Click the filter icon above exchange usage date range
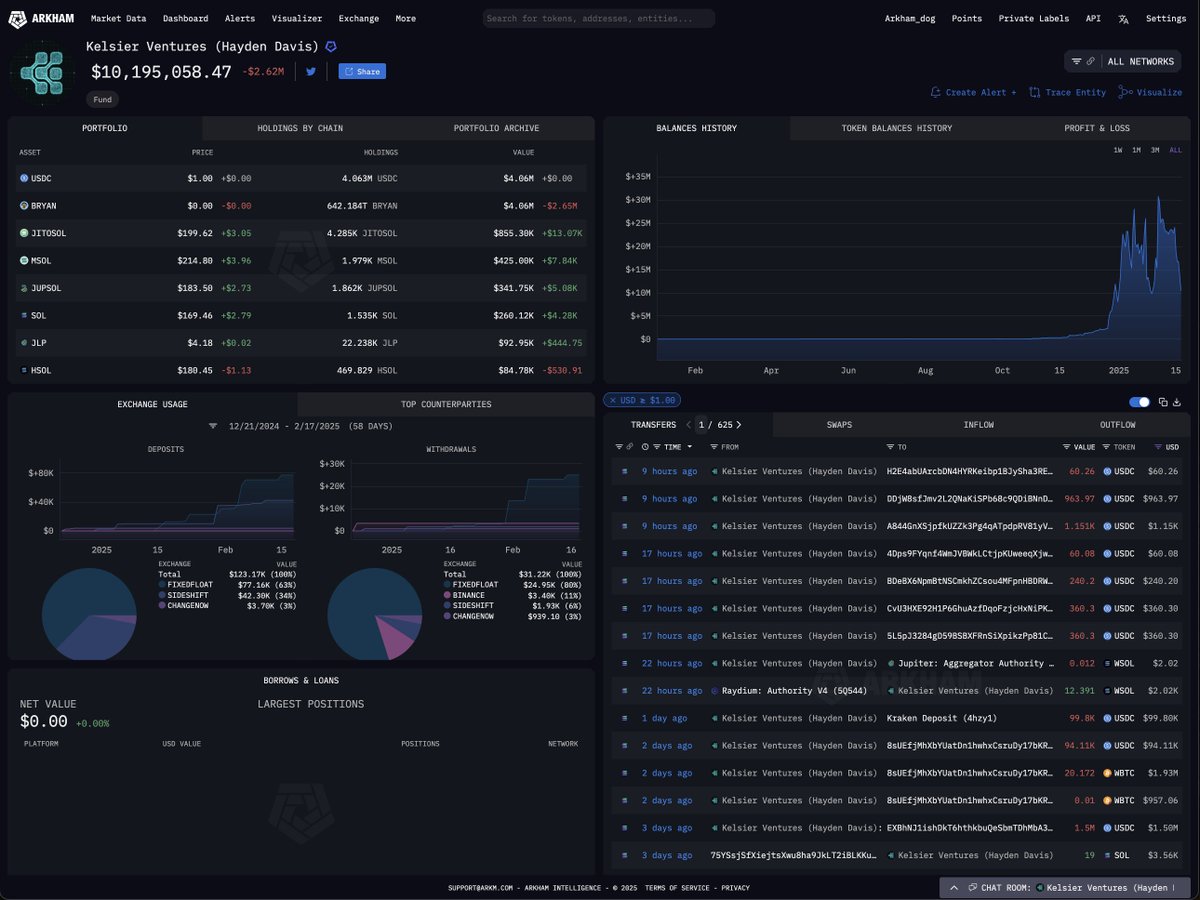 click(213, 426)
